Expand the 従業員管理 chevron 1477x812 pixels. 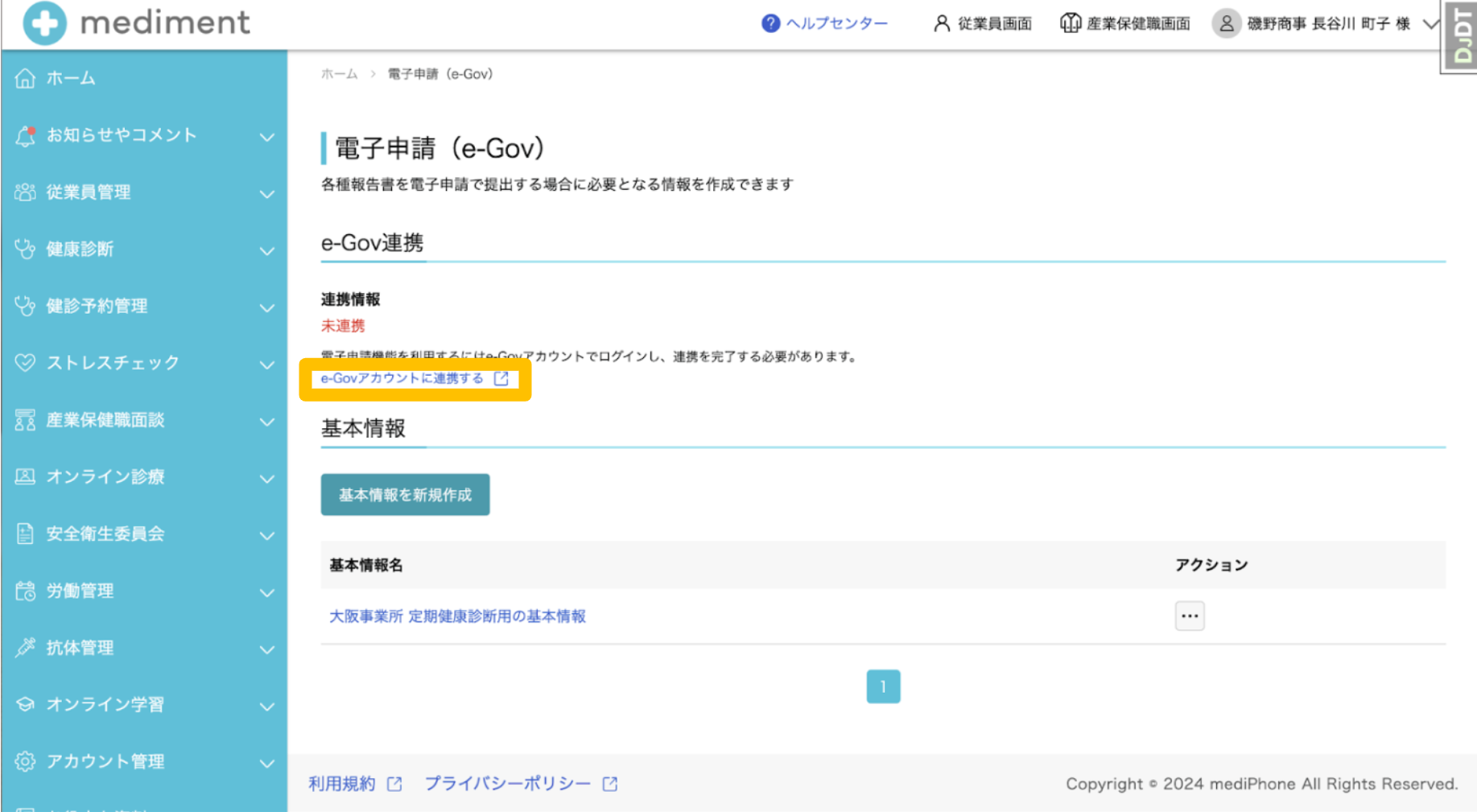(266, 194)
